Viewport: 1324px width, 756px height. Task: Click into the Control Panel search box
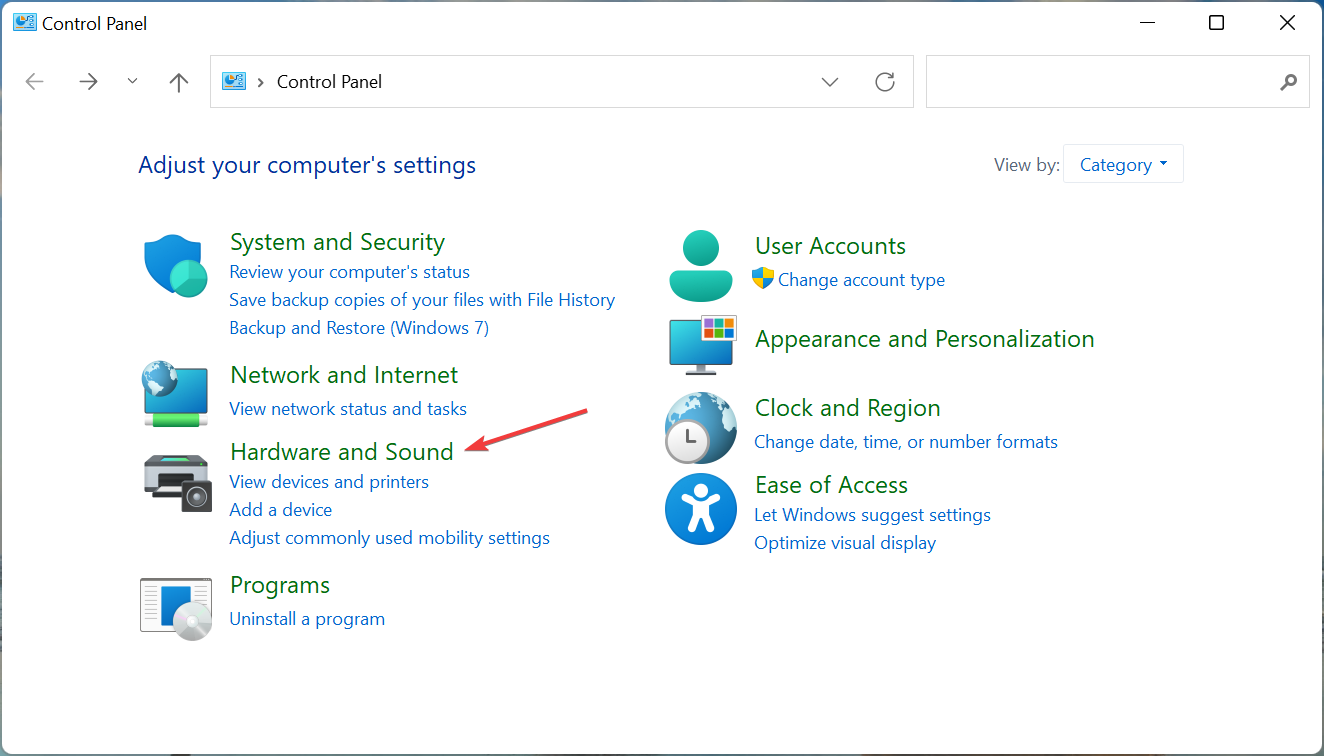coord(1100,82)
